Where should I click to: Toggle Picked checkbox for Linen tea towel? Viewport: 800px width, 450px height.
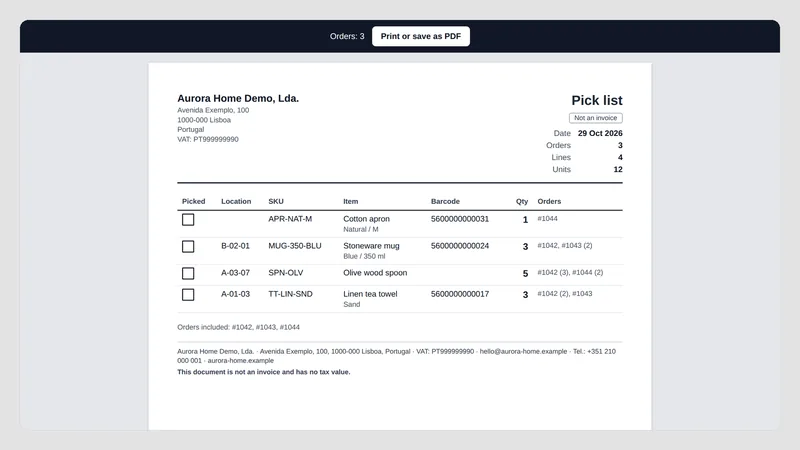click(x=188, y=294)
